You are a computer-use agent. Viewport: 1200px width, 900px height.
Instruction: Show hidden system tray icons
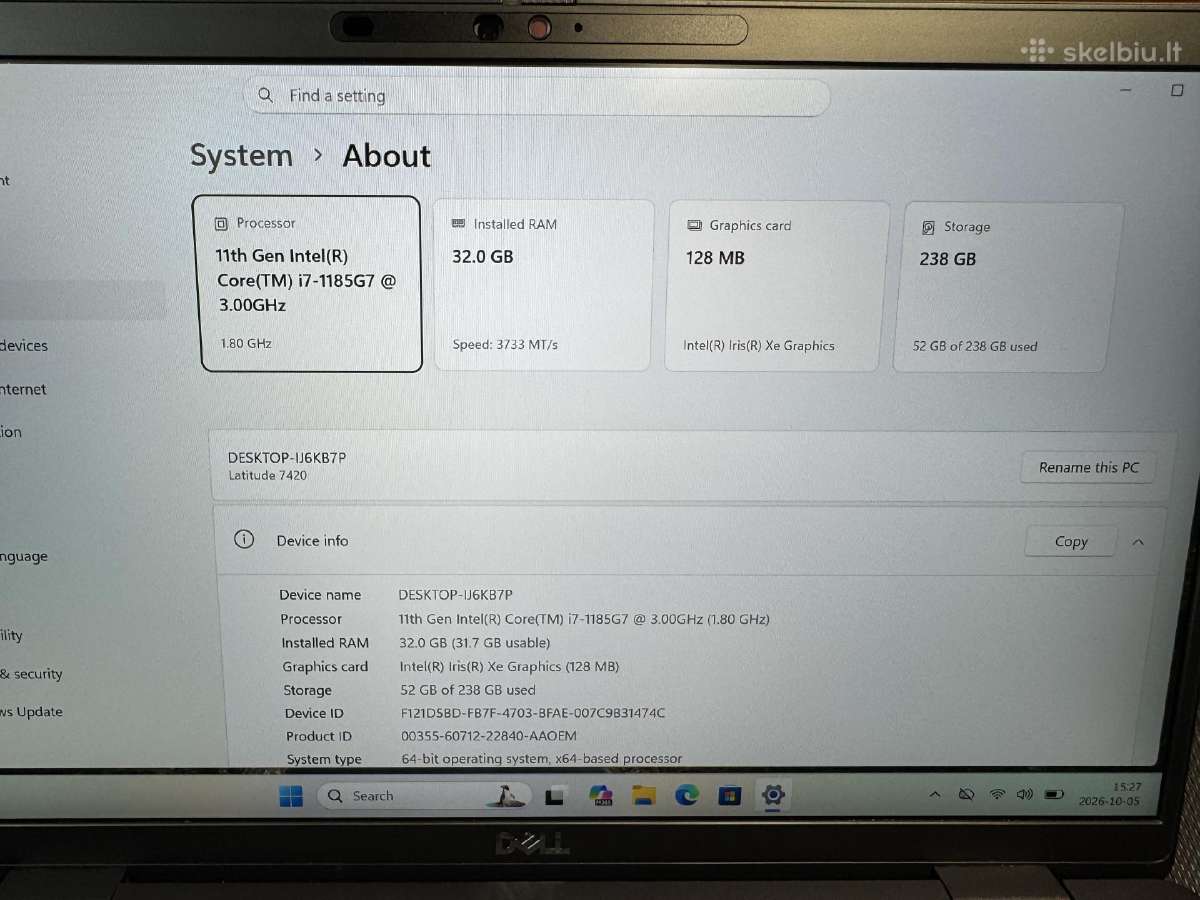(x=935, y=795)
